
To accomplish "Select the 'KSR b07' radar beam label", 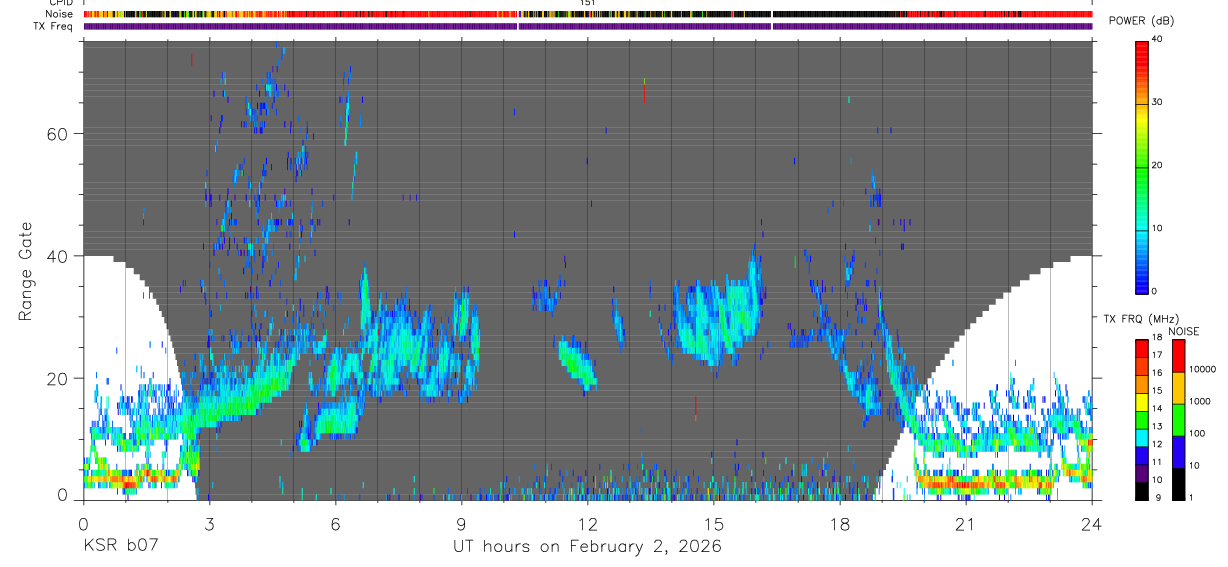I will pos(120,547).
